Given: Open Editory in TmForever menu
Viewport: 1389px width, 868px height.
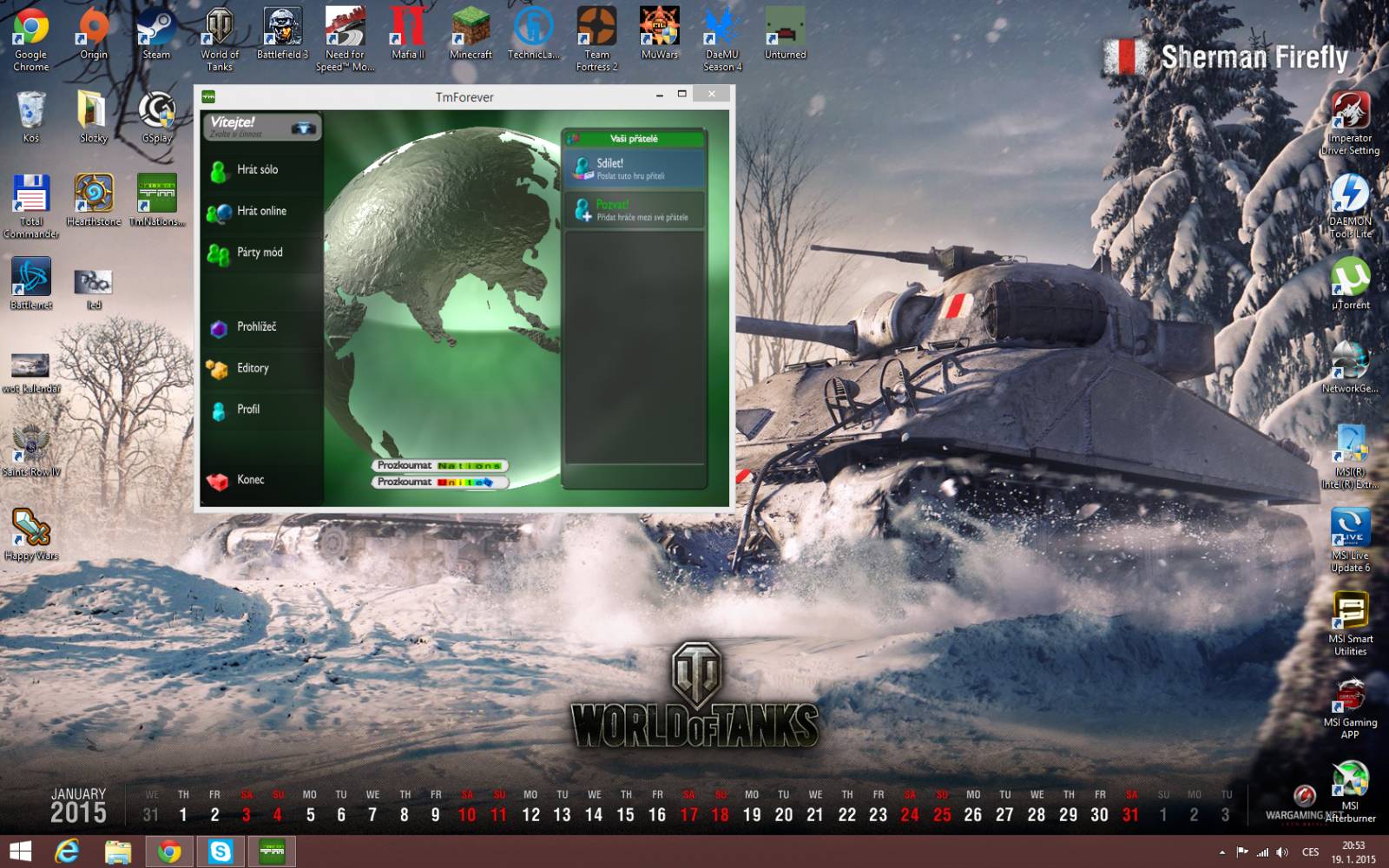Looking at the screenshot, I should (x=262, y=368).
